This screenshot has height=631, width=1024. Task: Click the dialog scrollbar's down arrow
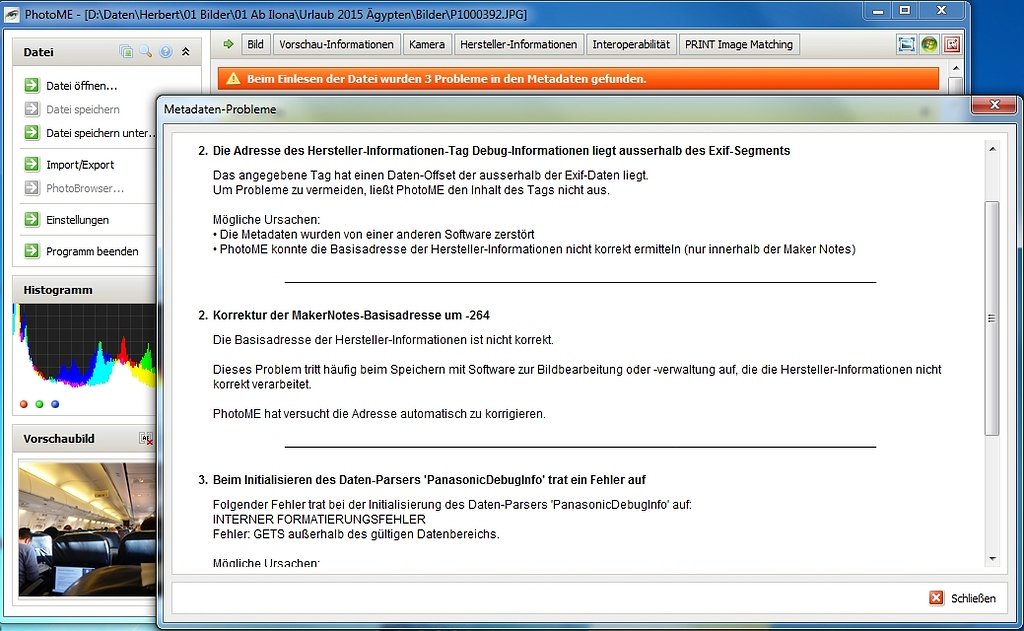(992, 558)
